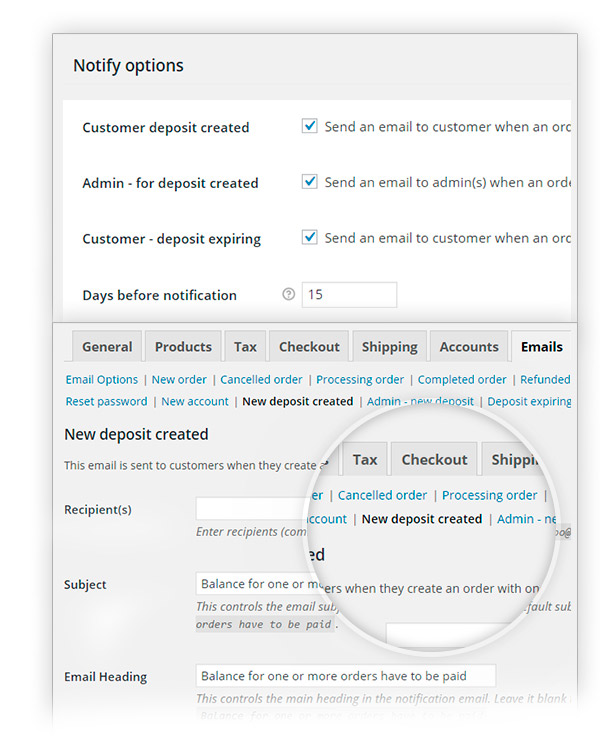
Task: Uncheck the Customer deposit created checkbox
Action: pos(309,126)
